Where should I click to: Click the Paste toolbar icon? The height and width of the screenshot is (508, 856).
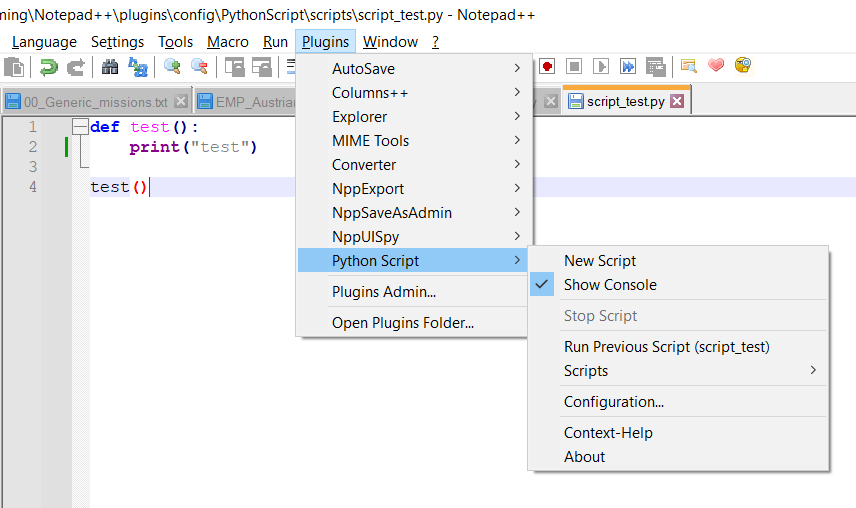coord(14,67)
